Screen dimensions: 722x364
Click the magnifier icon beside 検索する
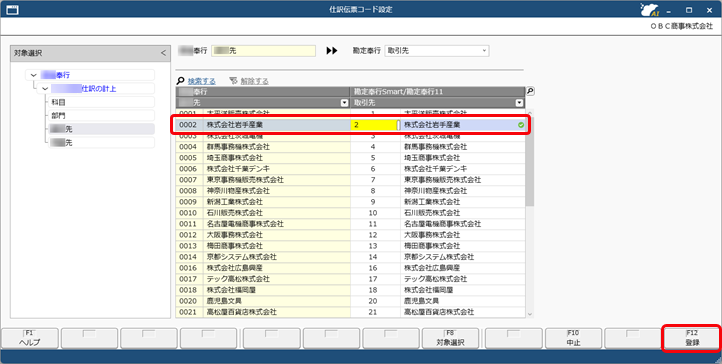tap(180, 81)
